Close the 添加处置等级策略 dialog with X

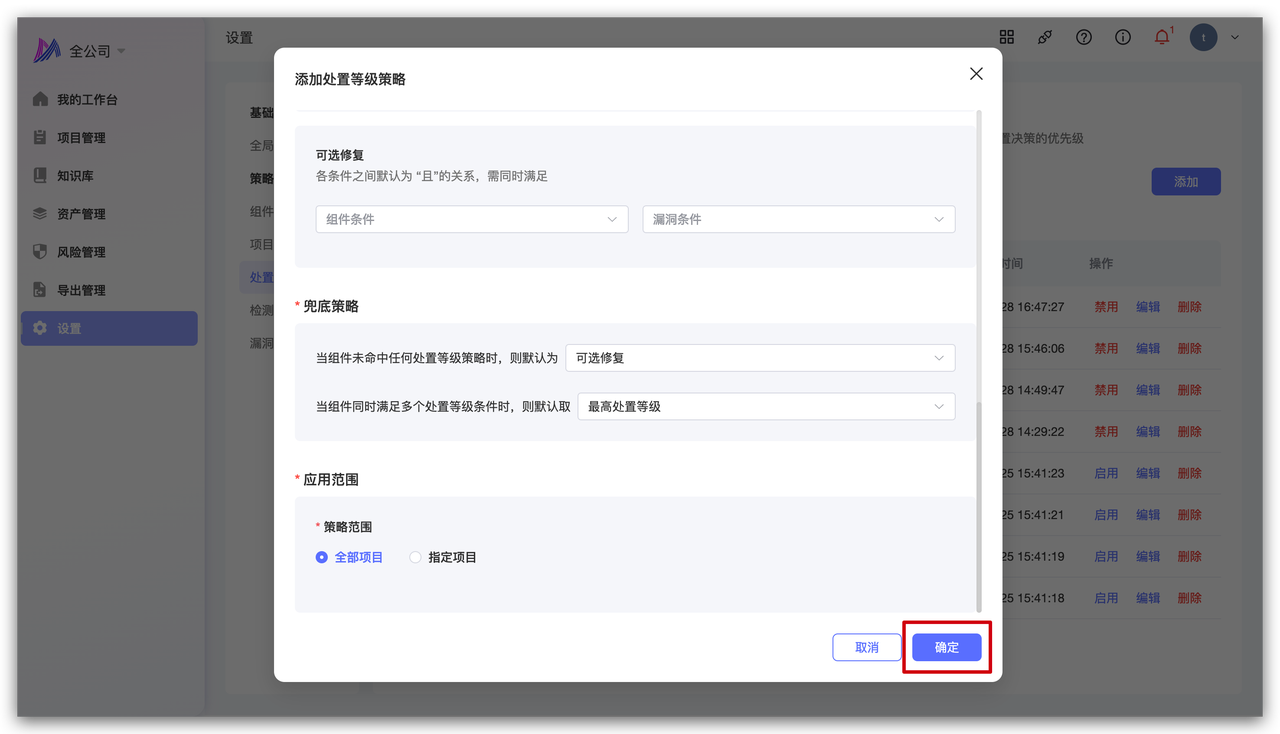[976, 74]
